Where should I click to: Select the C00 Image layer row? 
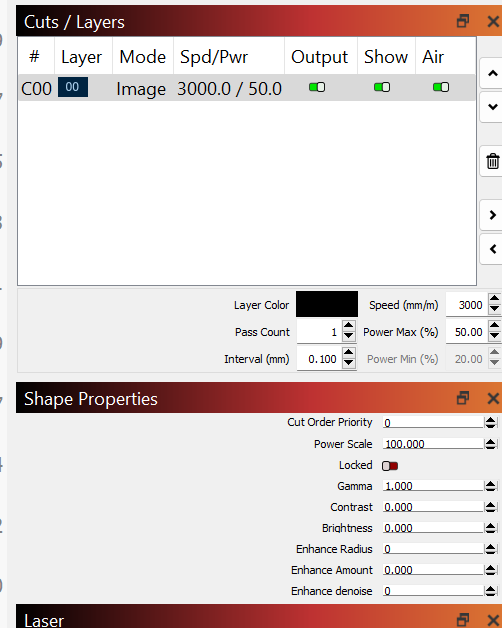click(x=247, y=88)
